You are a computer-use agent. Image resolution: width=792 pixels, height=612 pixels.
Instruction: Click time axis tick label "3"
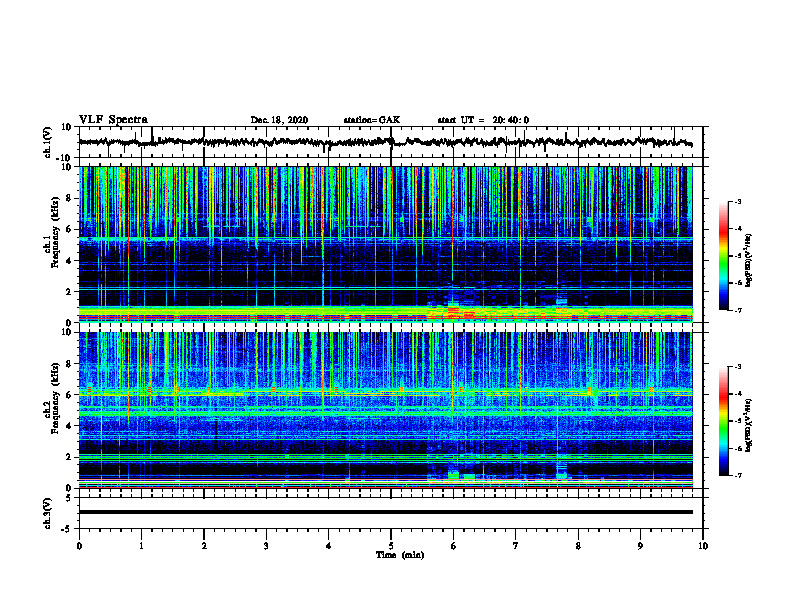(266, 546)
